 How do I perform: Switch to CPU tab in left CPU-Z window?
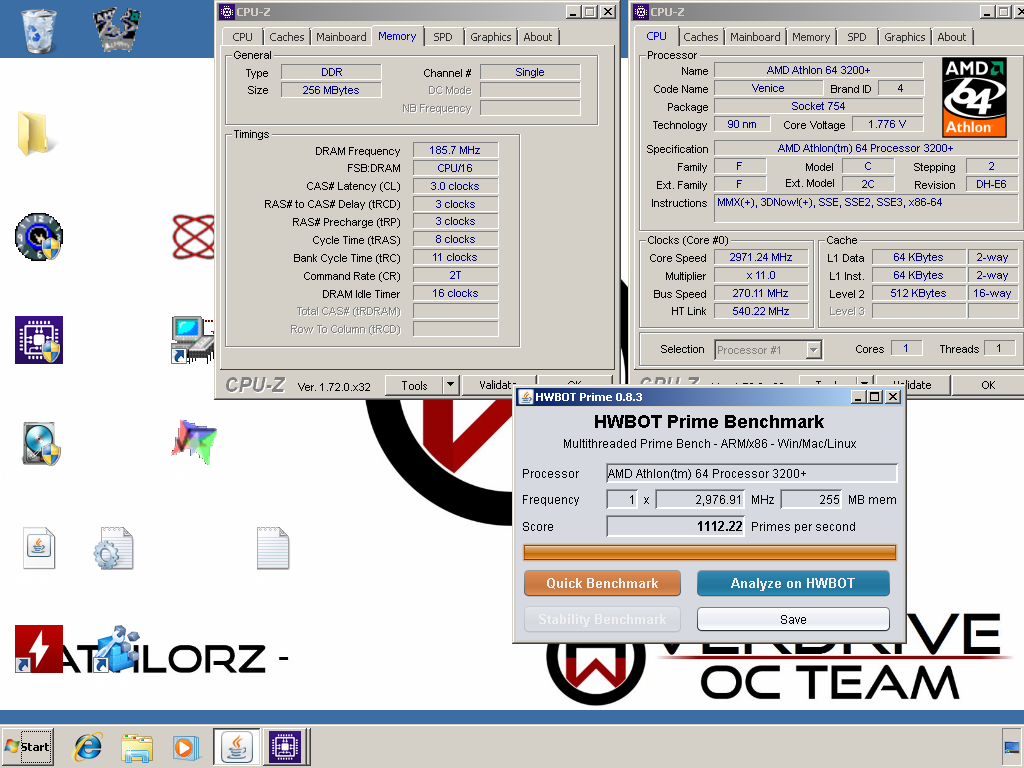point(242,37)
